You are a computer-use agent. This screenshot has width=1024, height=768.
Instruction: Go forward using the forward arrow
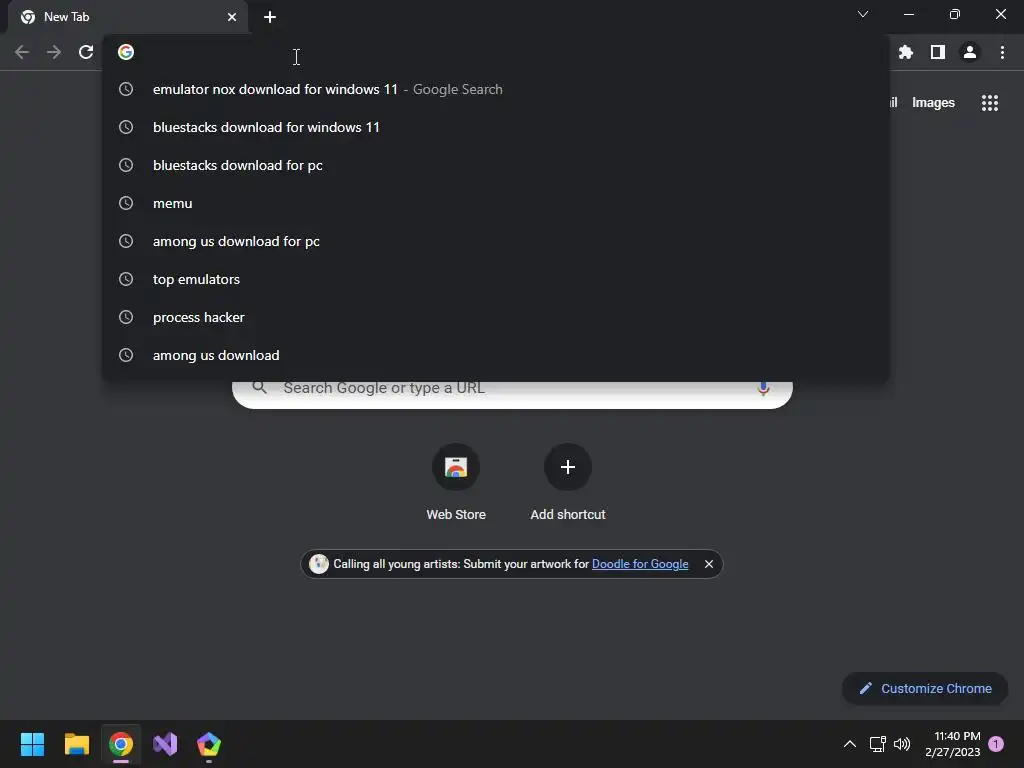54,52
